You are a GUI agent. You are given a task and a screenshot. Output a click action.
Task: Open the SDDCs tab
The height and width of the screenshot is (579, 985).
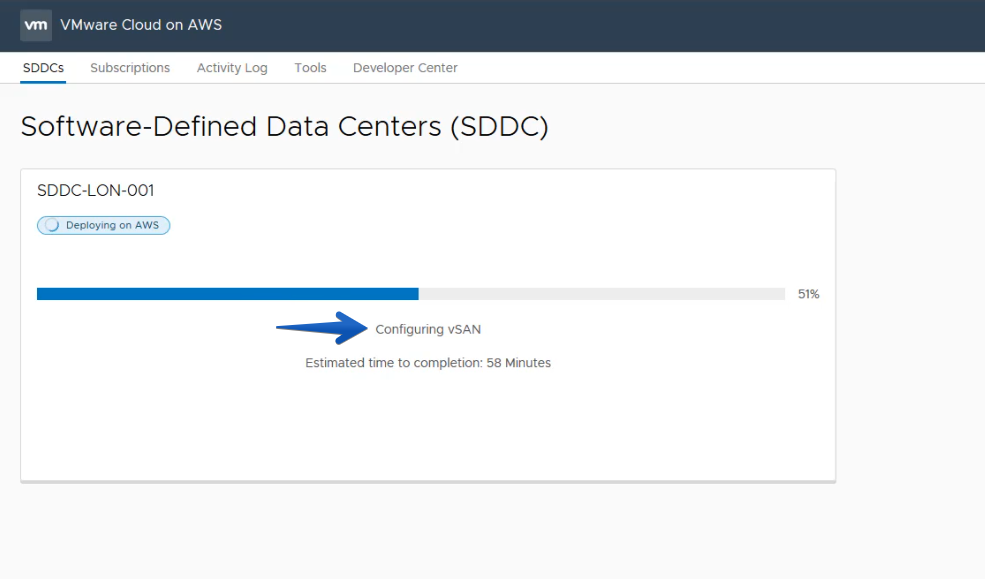tap(43, 68)
